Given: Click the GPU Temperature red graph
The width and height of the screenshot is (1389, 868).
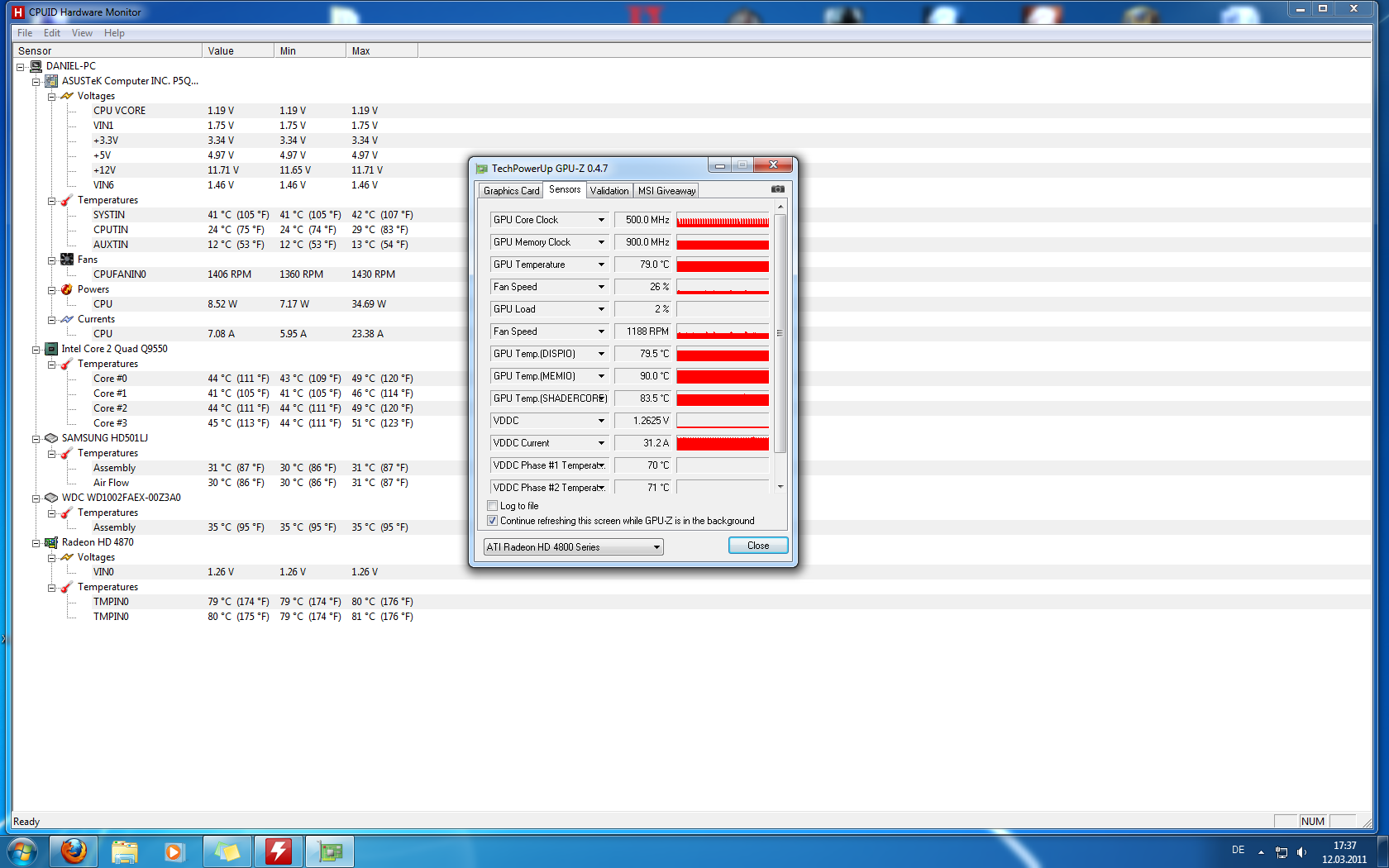Looking at the screenshot, I should 723,265.
